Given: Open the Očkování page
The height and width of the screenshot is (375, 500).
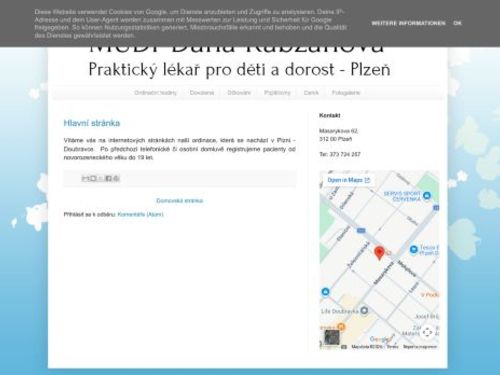Looking at the screenshot, I should [x=239, y=93].
